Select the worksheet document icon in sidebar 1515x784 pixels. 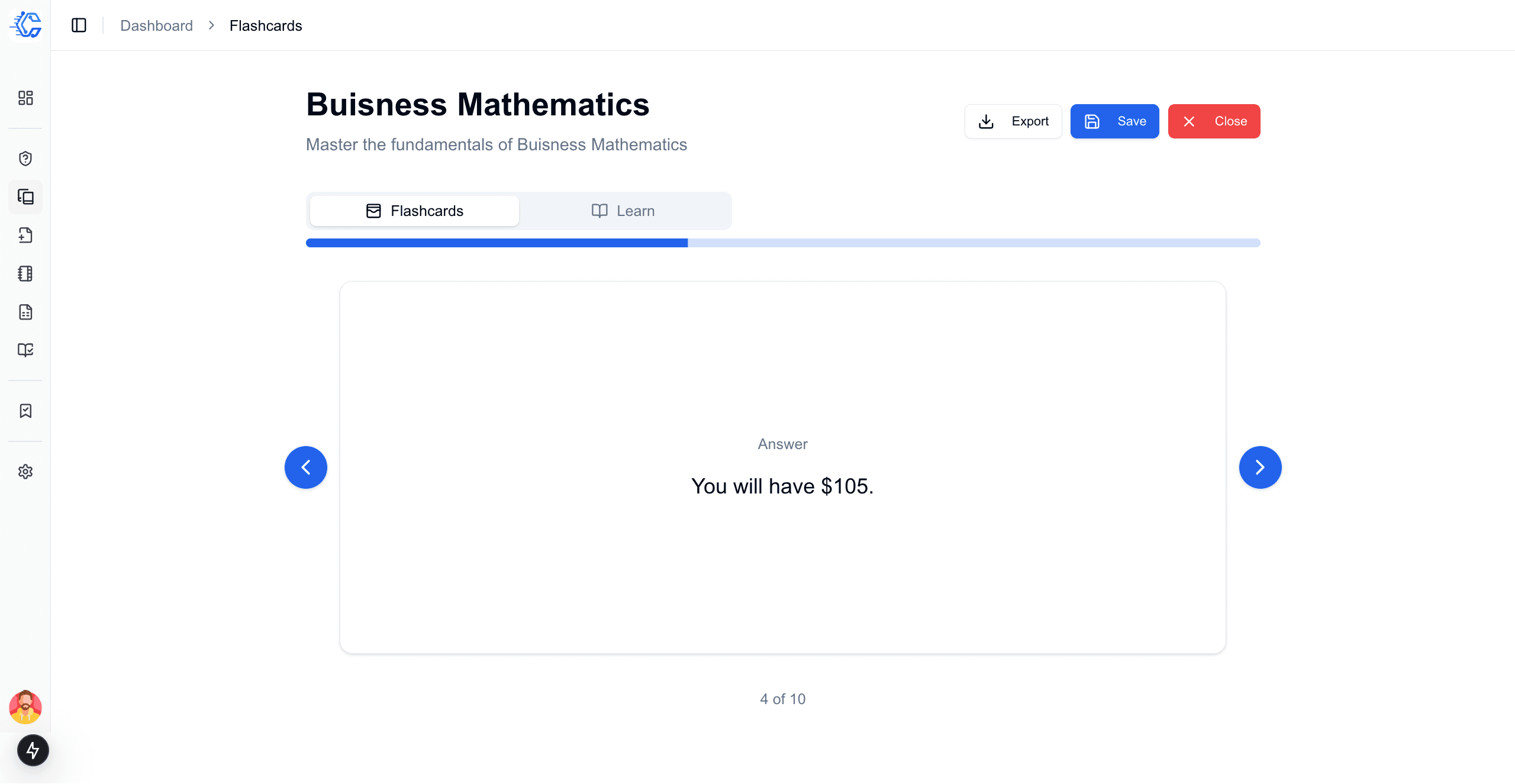point(25,312)
